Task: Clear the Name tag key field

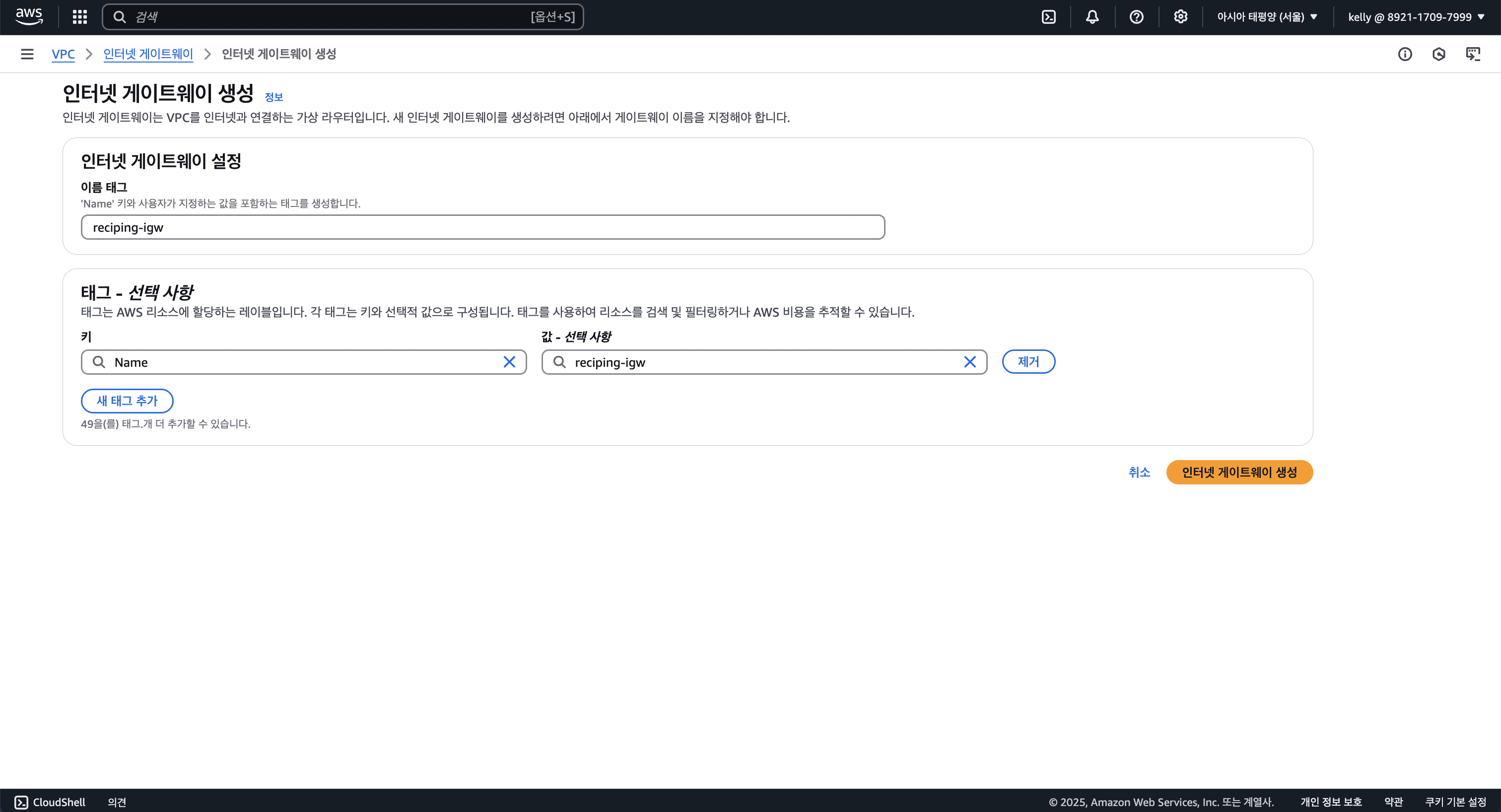Action: [x=509, y=362]
